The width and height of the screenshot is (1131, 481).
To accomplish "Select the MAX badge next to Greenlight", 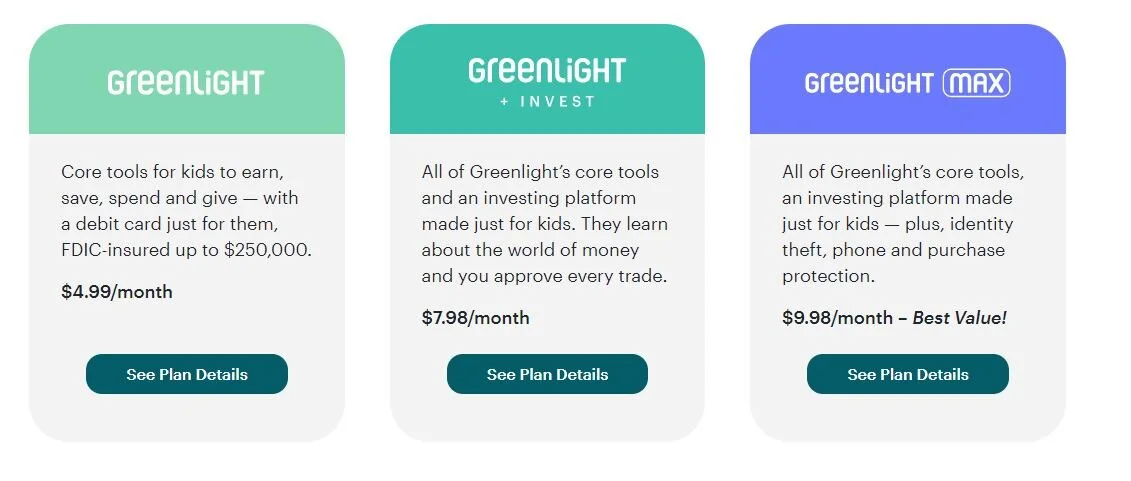I will (x=976, y=84).
